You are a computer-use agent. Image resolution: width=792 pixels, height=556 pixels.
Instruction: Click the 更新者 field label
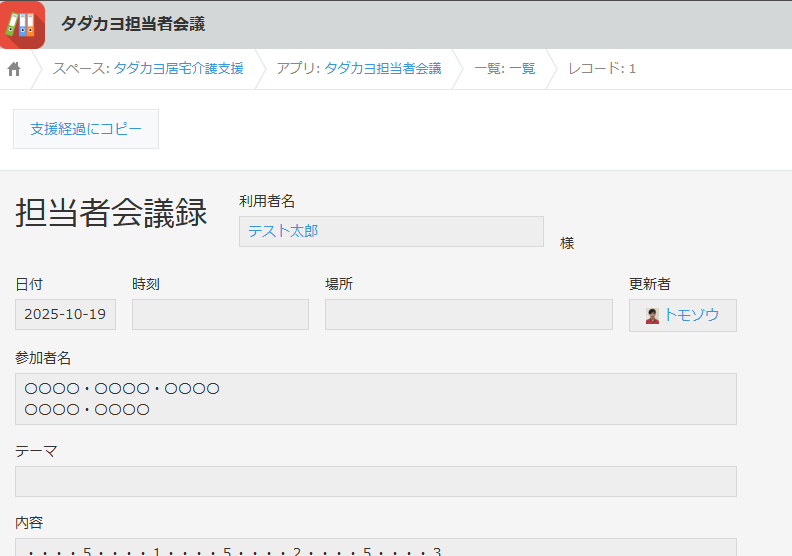649,284
